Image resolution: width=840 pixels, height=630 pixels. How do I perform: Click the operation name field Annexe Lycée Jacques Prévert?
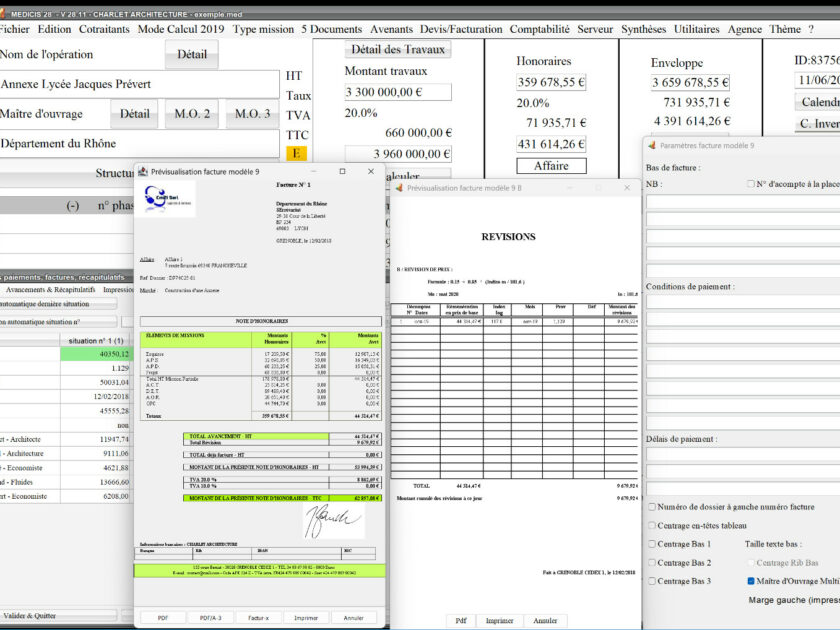[139, 84]
